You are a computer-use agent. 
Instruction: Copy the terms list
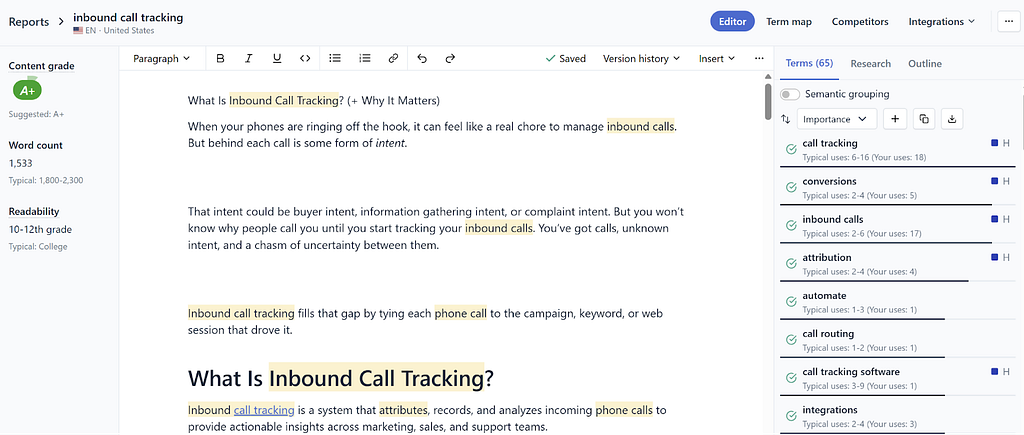[x=923, y=119]
